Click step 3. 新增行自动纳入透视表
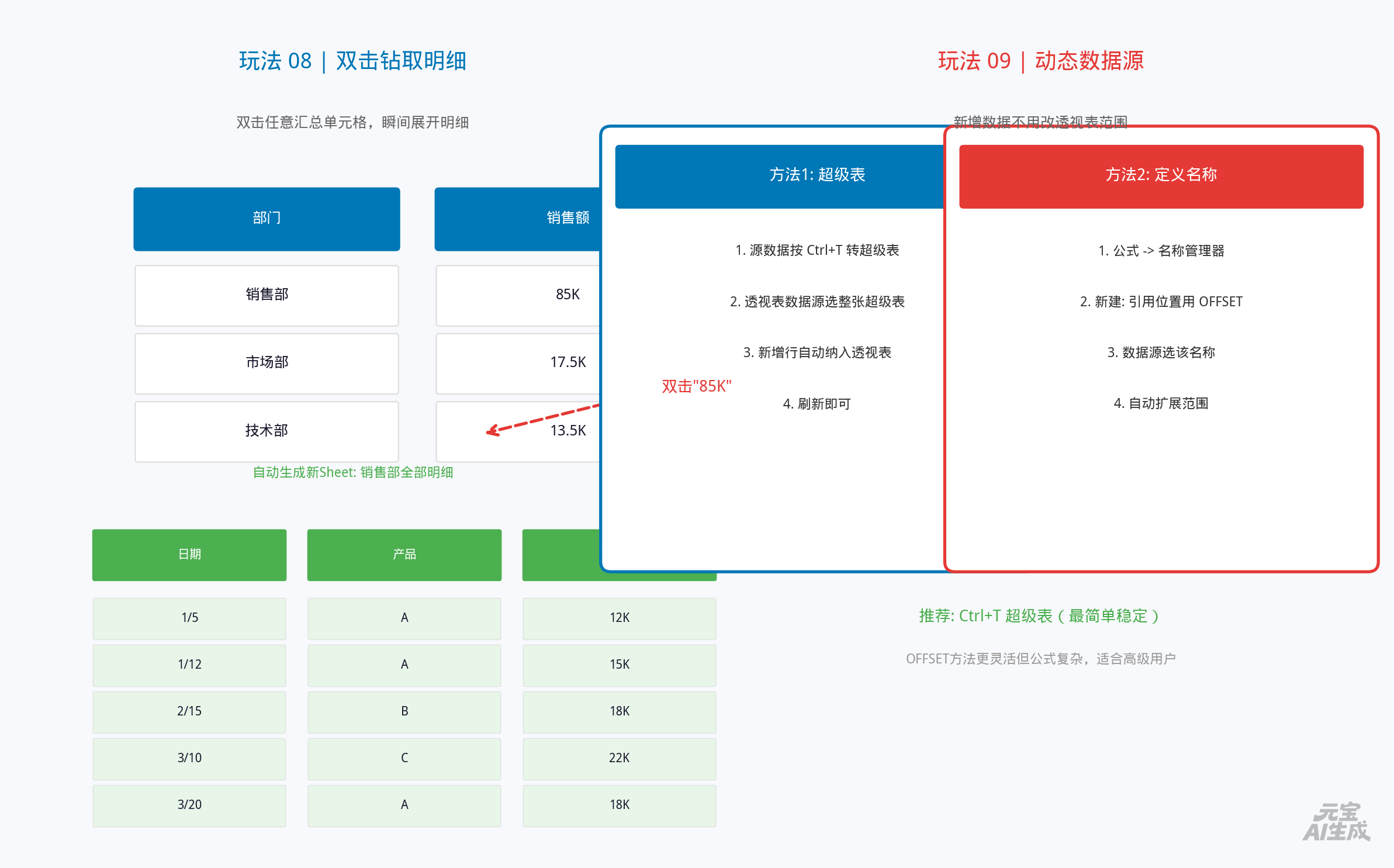The height and width of the screenshot is (868, 1394). click(817, 352)
